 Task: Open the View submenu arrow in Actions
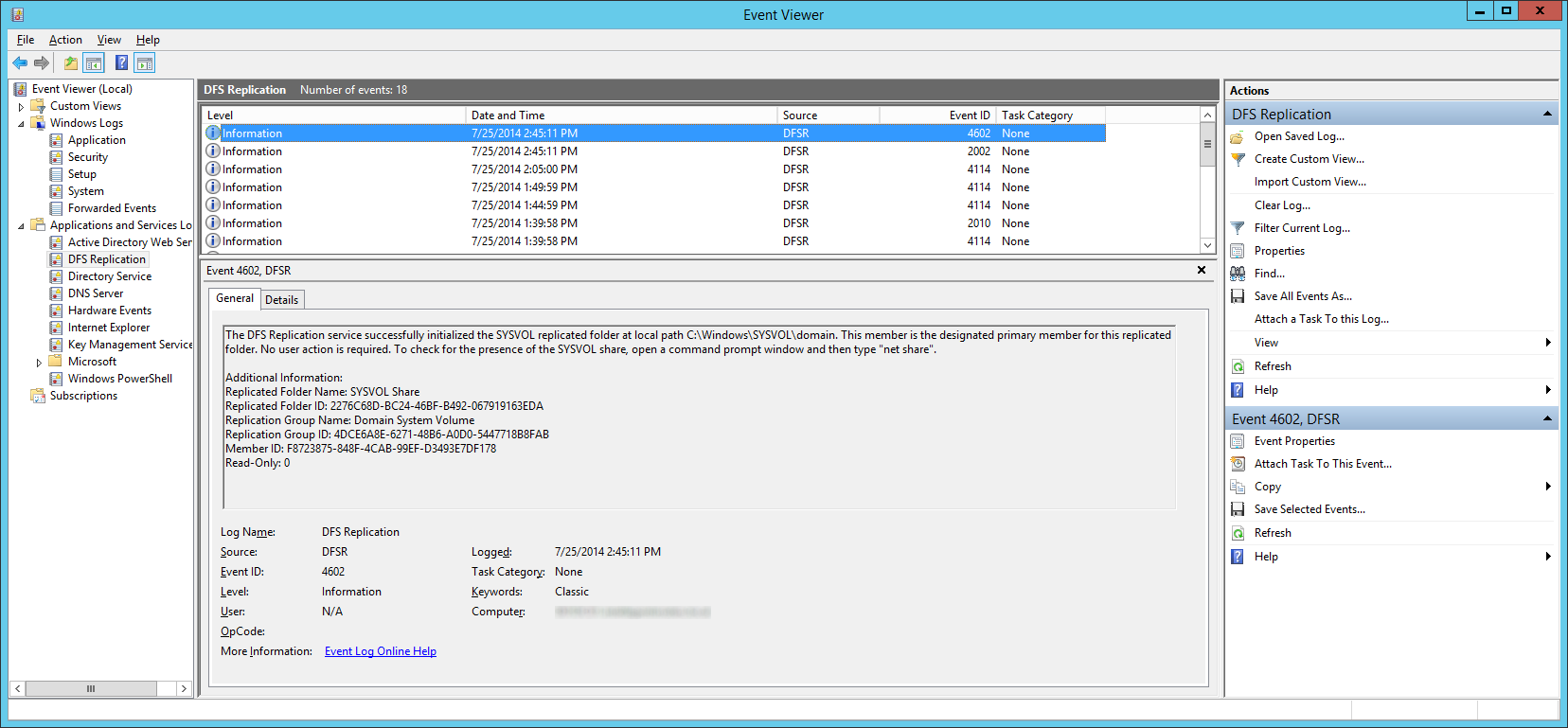(1548, 343)
